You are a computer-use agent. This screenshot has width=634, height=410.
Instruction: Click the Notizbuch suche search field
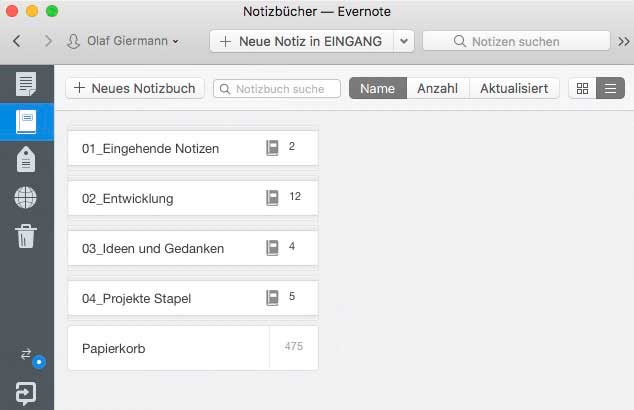(x=277, y=88)
